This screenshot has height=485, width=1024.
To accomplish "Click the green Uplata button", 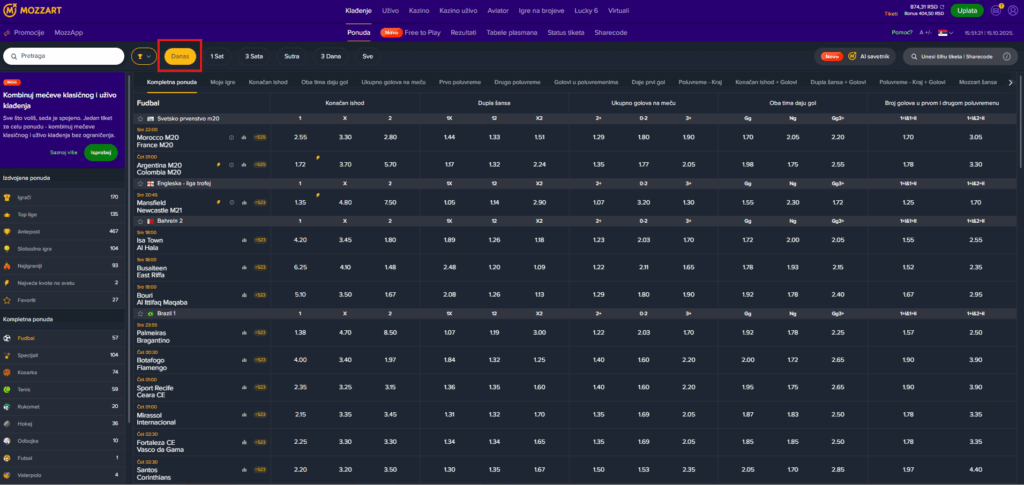I will coord(966,11).
